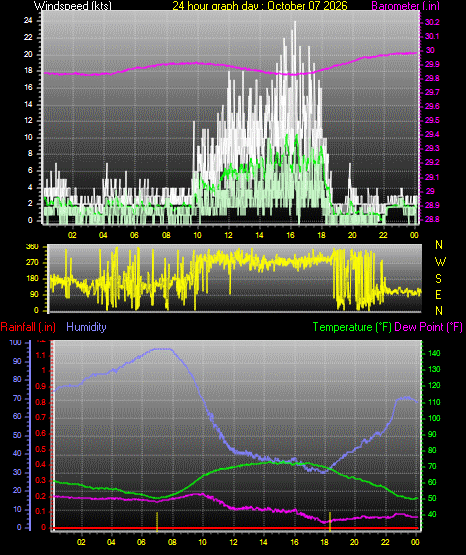The image size is (466, 555).
Task: Click the red Rainfall (.in) legend label
Action: pos(28,327)
